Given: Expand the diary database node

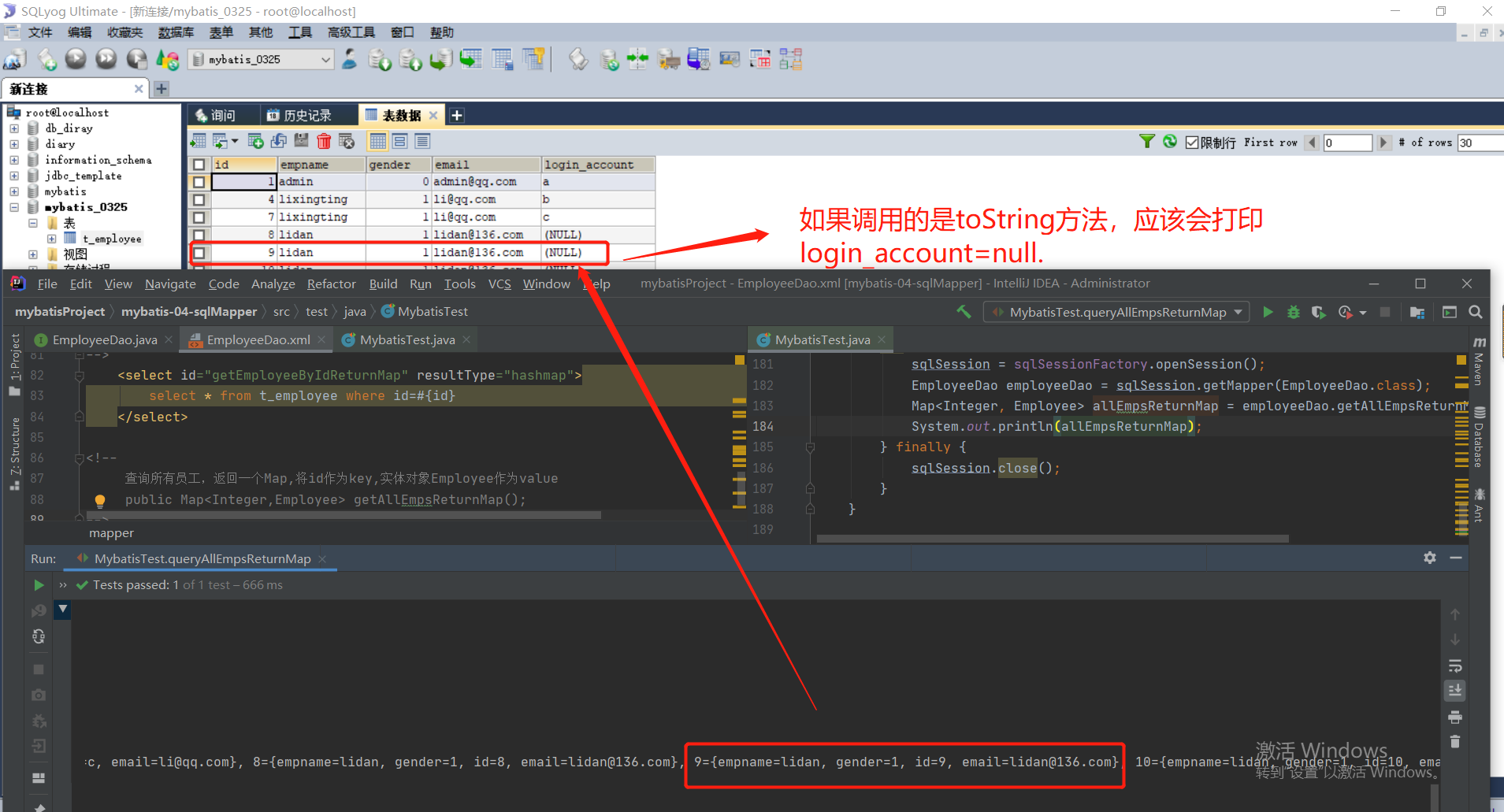Looking at the screenshot, I should pyautogui.click(x=14, y=144).
